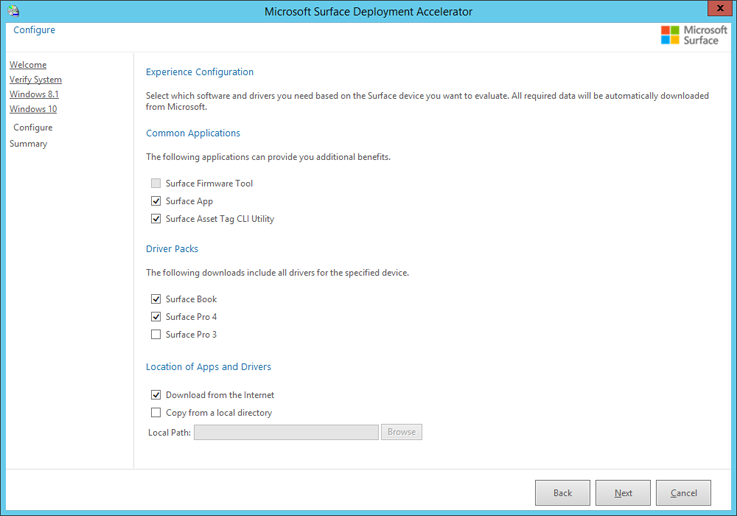The width and height of the screenshot is (737, 516).
Task: Click the Back button
Action: (562, 493)
